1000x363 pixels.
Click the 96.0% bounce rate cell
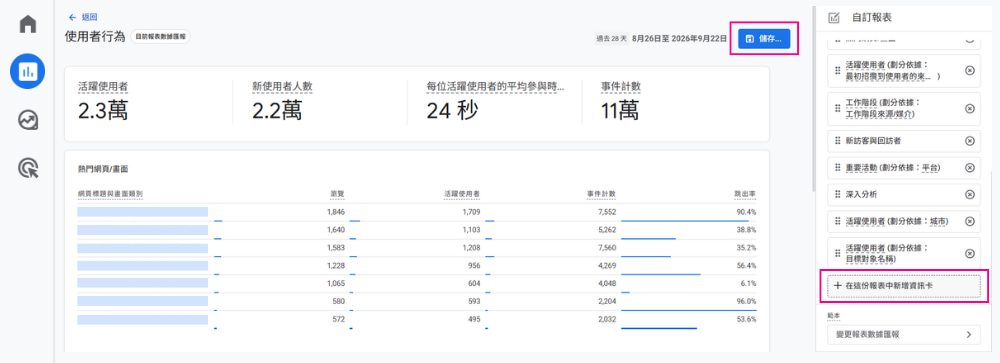click(x=746, y=301)
